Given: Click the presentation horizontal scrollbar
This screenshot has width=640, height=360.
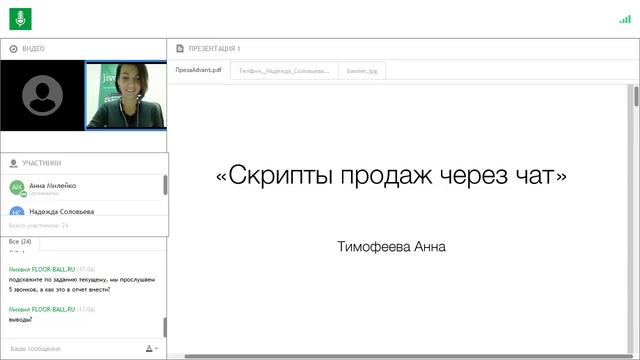Looking at the screenshot, I should click(408, 357).
